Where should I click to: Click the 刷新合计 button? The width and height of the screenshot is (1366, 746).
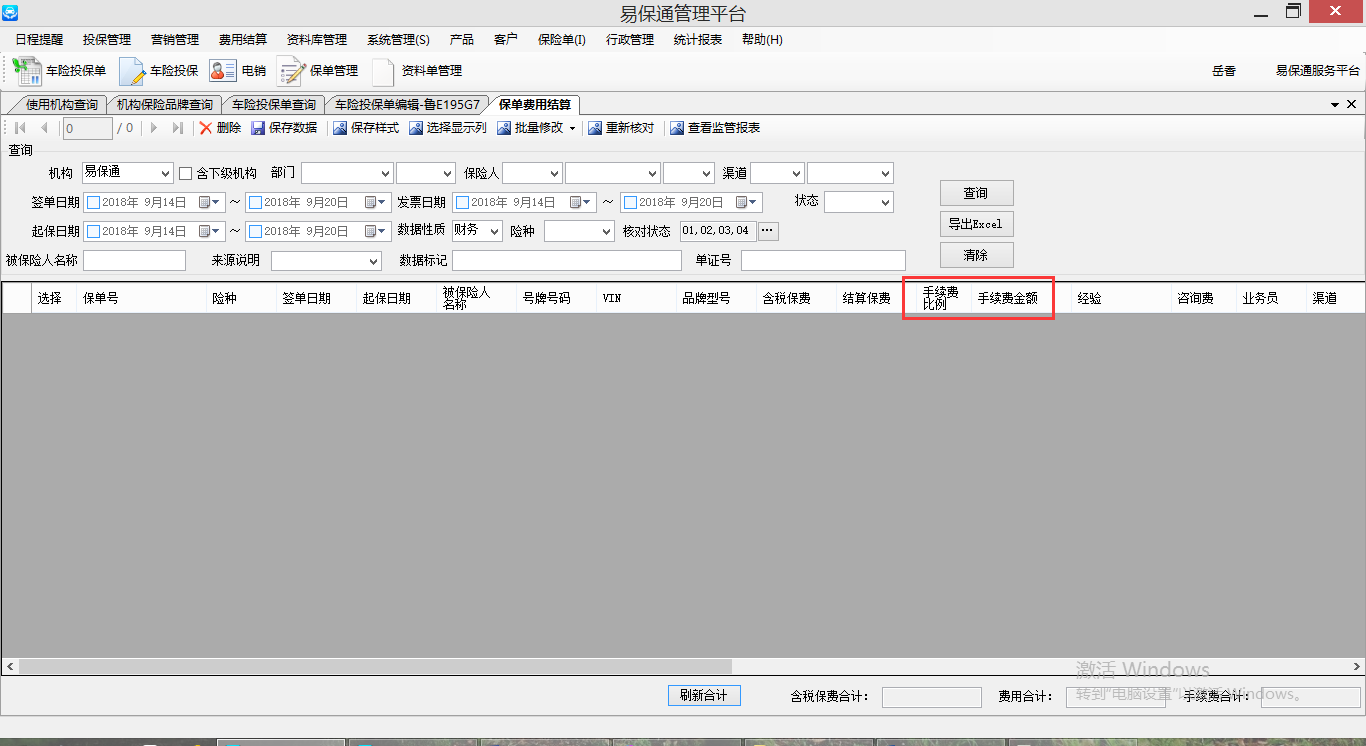pyautogui.click(x=703, y=695)
